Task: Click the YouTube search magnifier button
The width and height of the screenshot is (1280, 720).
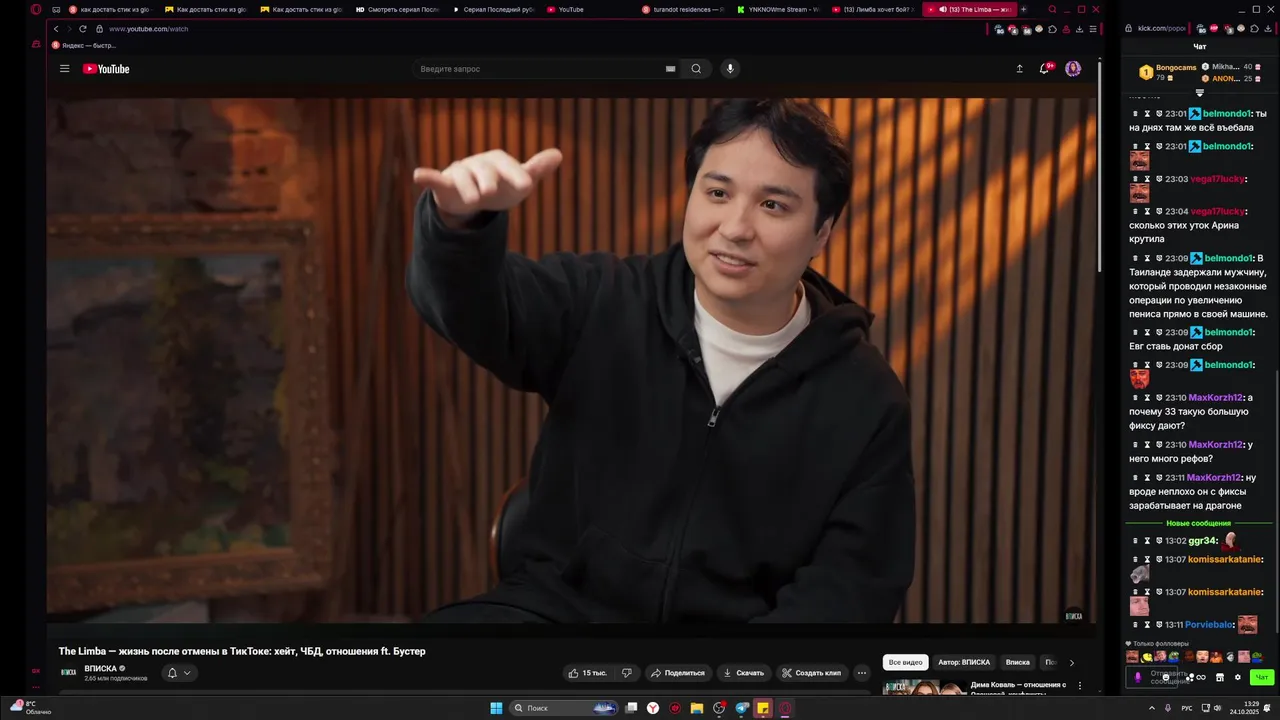Action: click(696, 69)
